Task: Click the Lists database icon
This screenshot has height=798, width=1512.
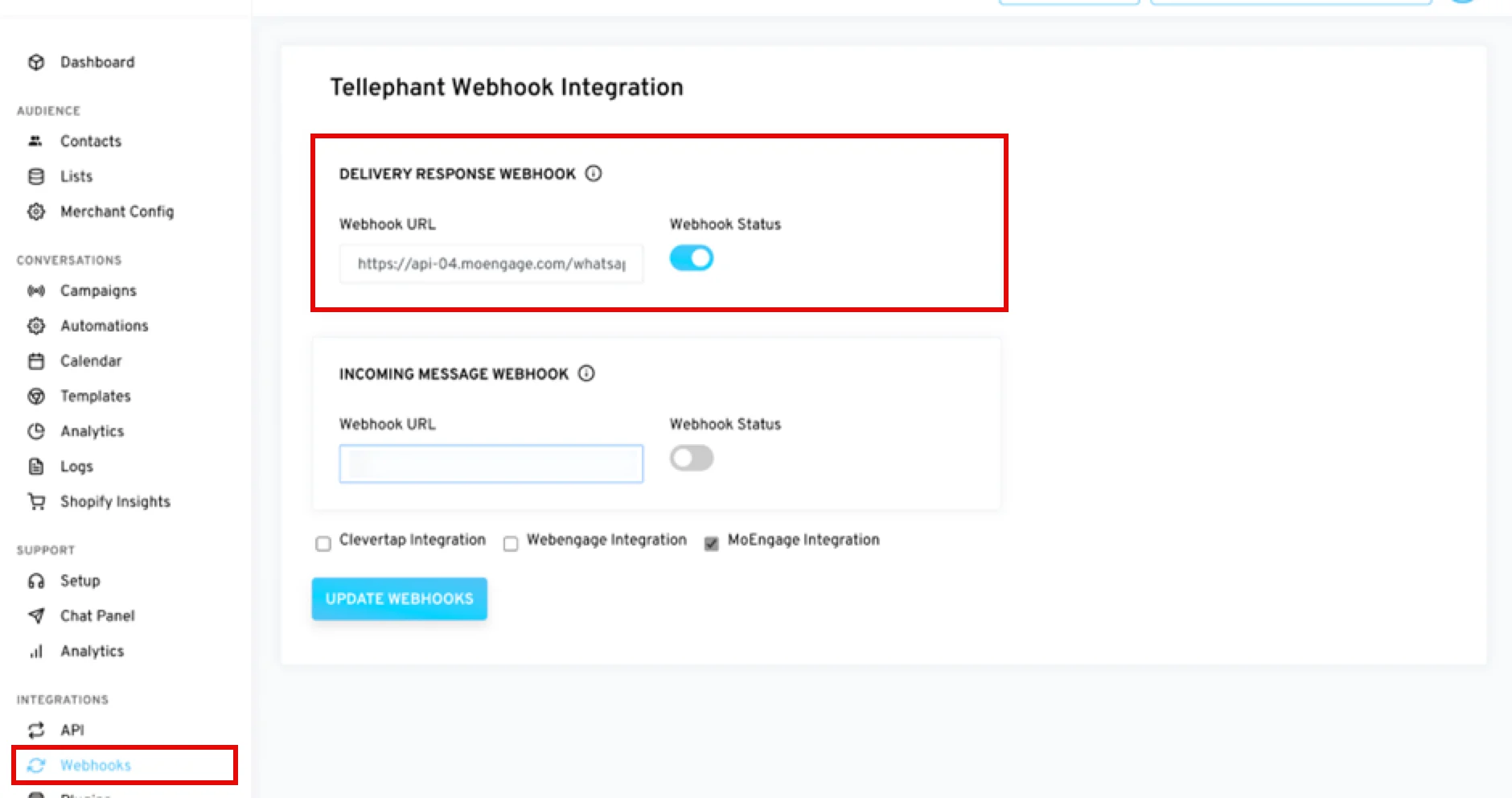Action: tap(36, 176)
